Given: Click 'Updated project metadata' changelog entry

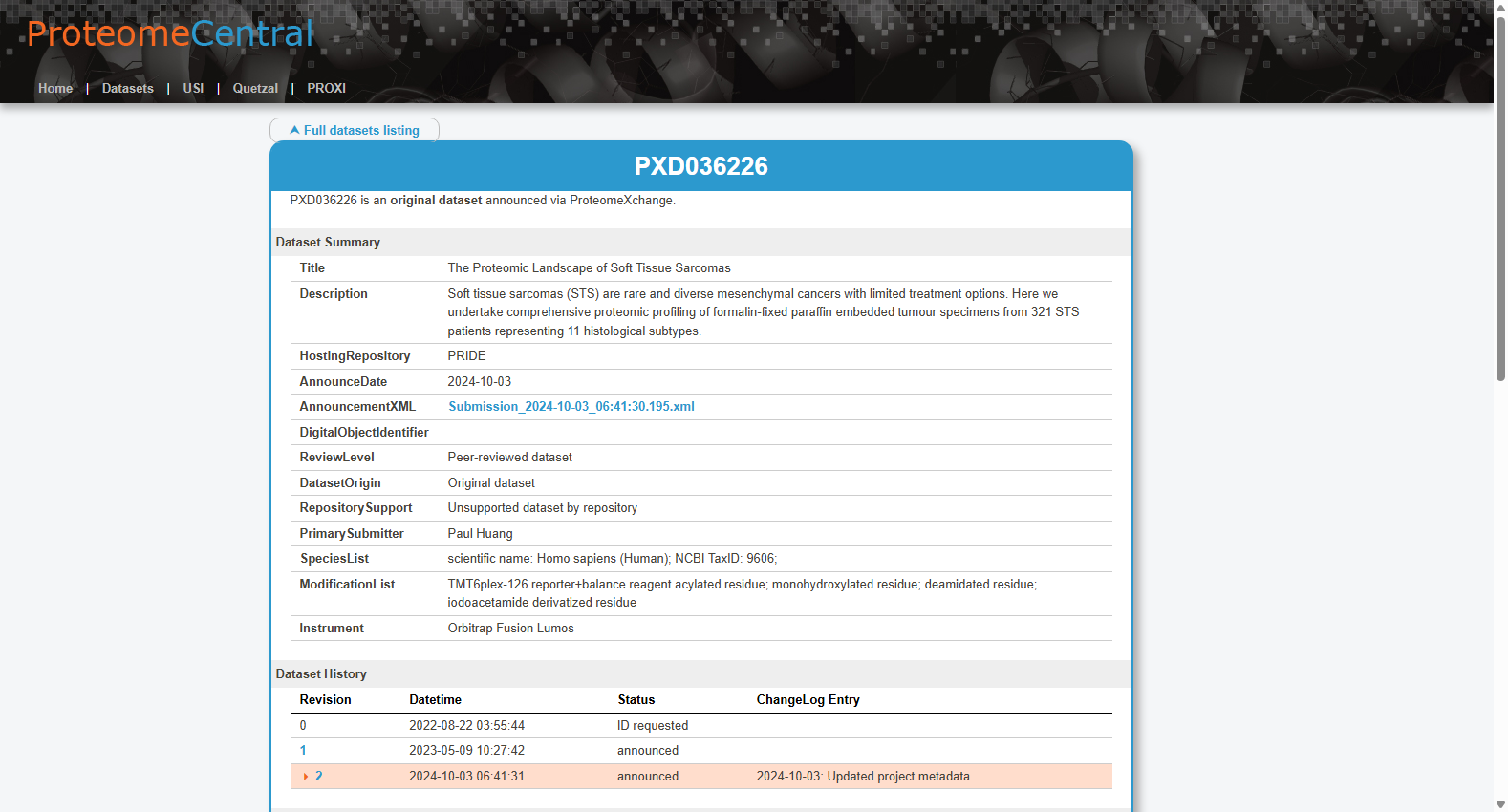Looking at the screenshot, I should point(865,776).
